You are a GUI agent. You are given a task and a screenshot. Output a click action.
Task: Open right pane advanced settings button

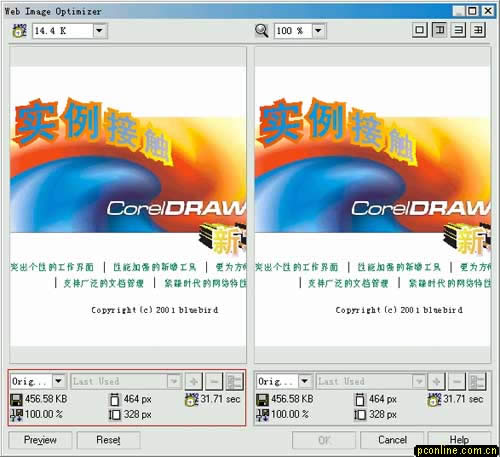(x=477, y=381)
